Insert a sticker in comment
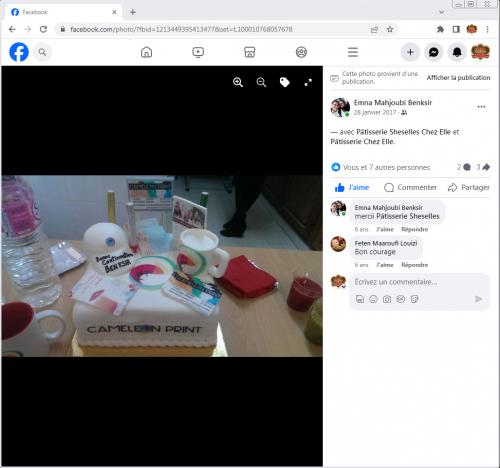The image size is (500, 468). click(414, 299)
